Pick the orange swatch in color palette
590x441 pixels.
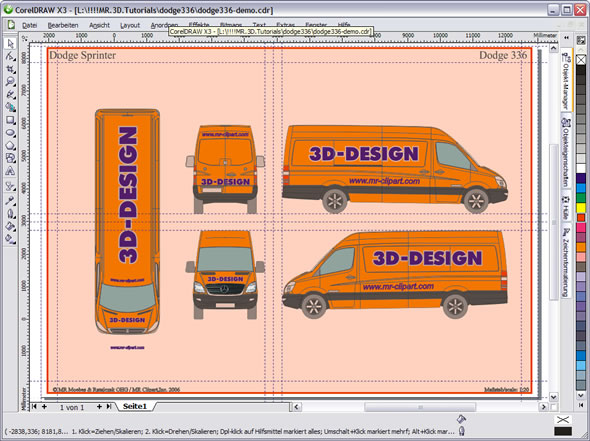(581, 247)
